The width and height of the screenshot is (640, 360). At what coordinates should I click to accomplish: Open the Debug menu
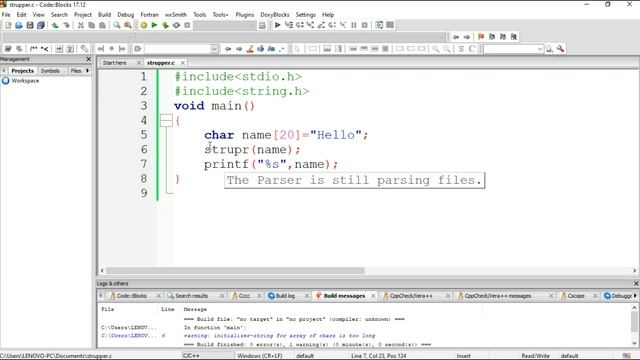126,15
